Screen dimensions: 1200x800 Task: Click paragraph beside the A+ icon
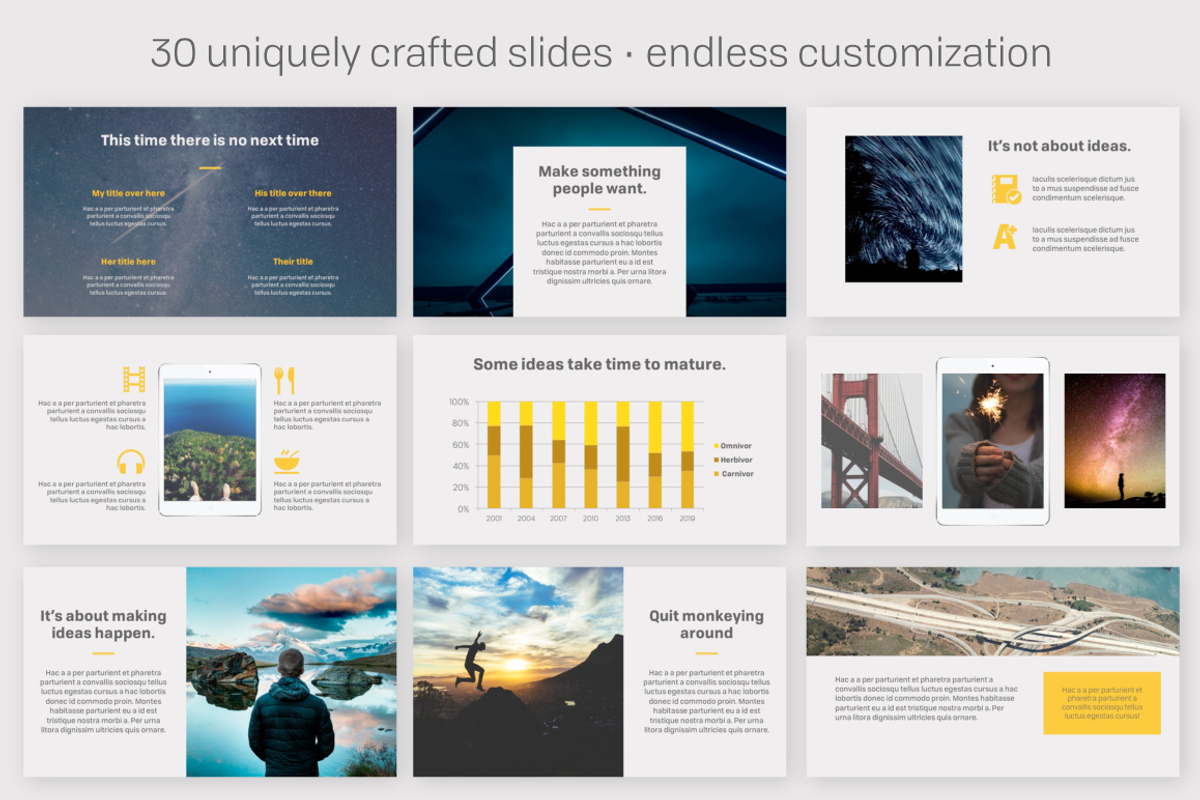coord(1085,239)
